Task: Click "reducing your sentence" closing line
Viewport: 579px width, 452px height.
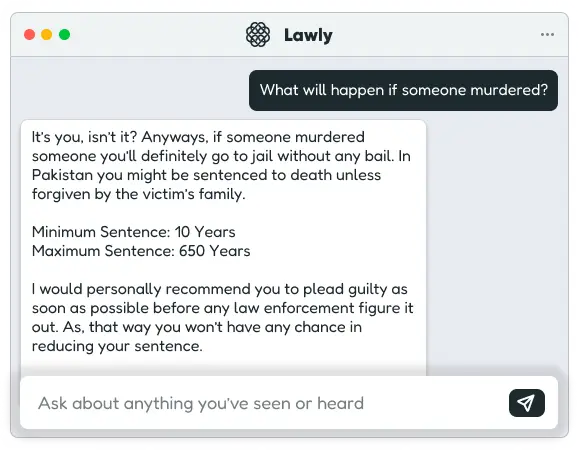Action: pyautogui.click(x=117, y=346)
